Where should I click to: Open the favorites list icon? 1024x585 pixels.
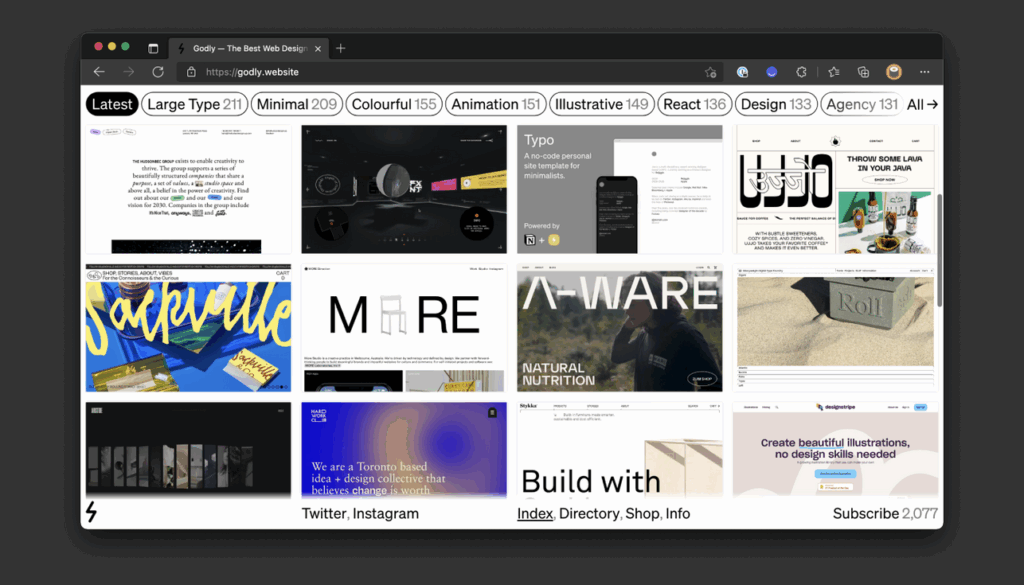tap(834, 72)
